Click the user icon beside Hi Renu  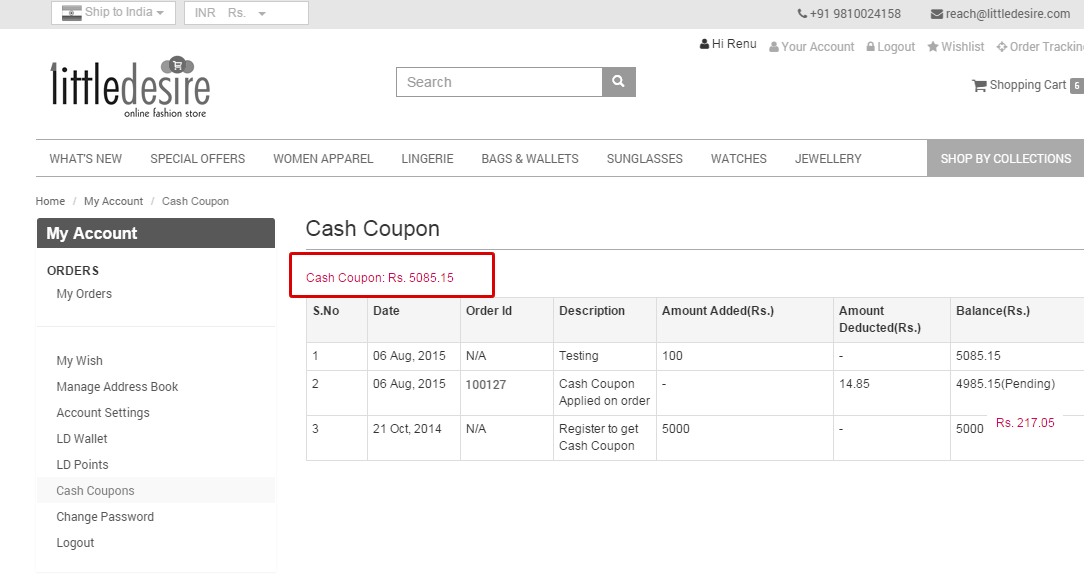pos(704,44)
